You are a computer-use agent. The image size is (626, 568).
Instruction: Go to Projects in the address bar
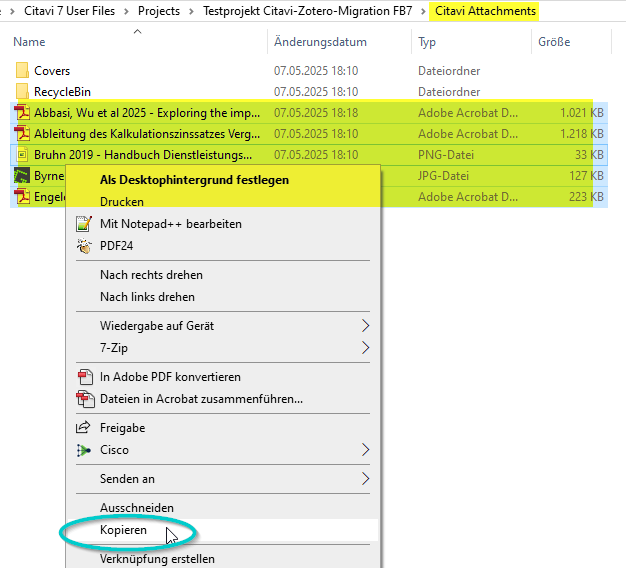coord(159,11)
